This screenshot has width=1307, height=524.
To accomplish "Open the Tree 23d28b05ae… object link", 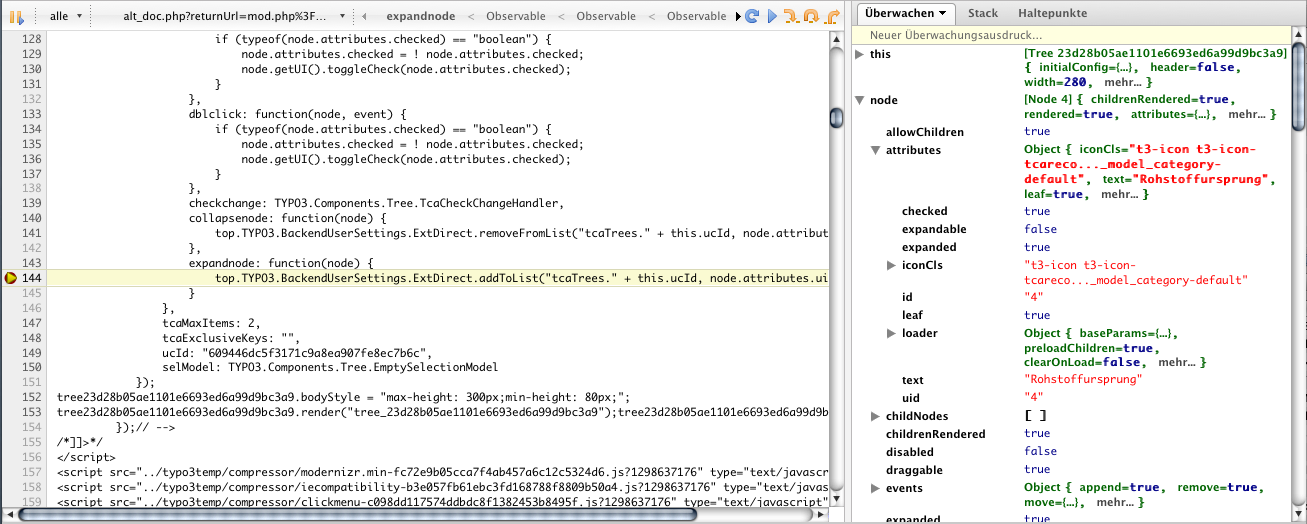I will click(1155, 53).
